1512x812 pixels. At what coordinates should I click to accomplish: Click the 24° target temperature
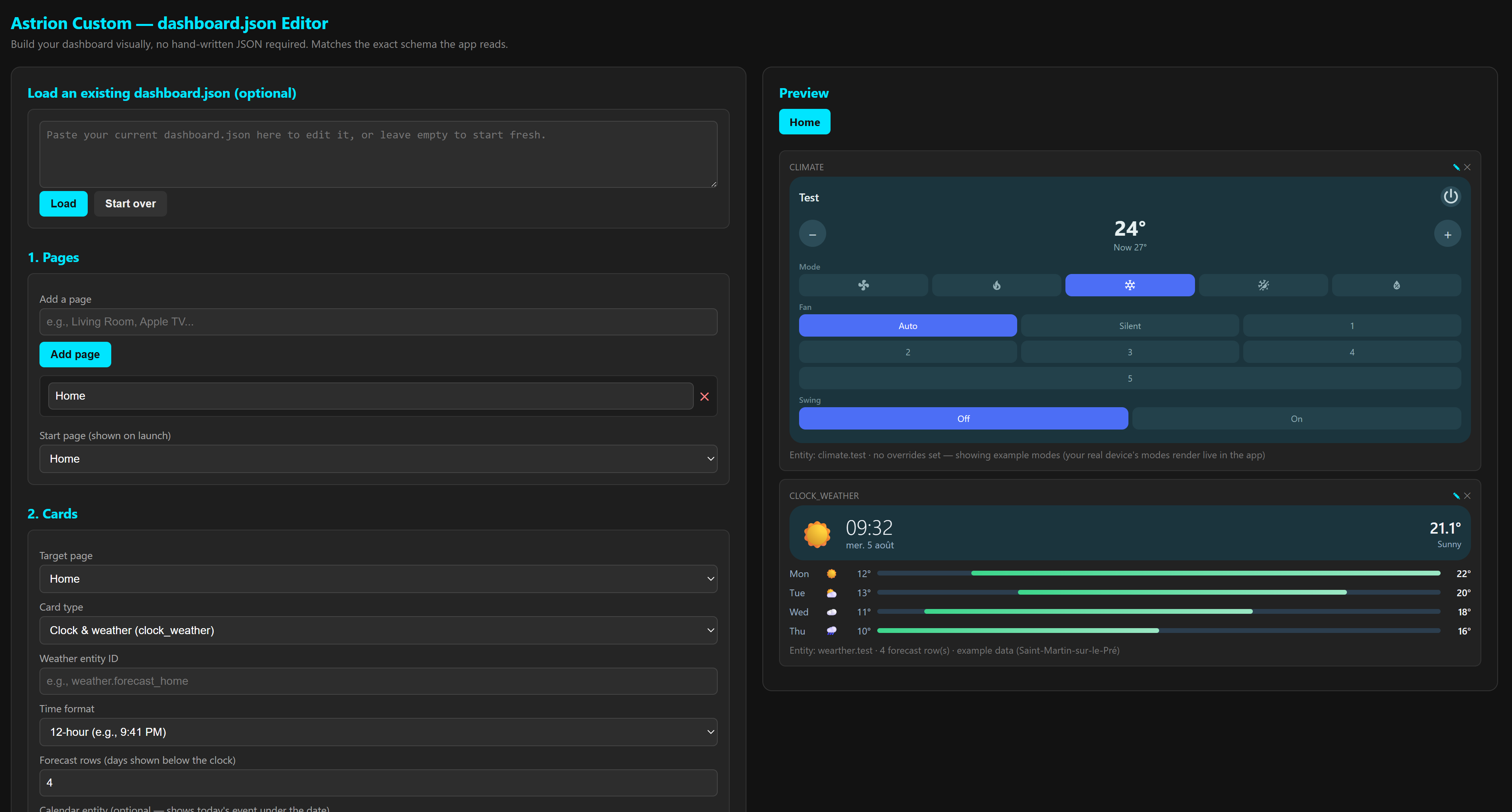[1130, 229]
